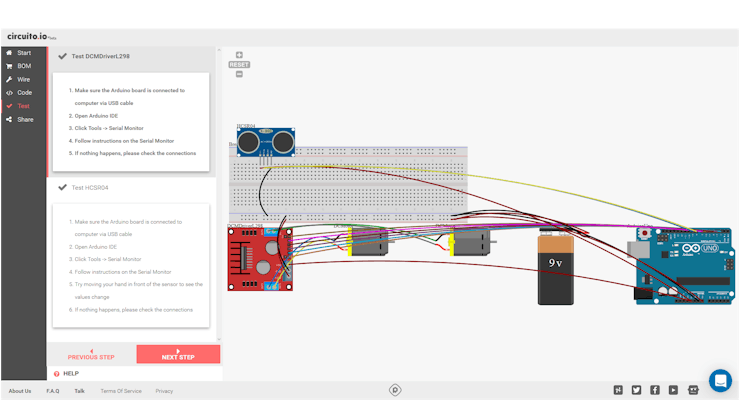Select the second DC motor near battery

[472, 242]
